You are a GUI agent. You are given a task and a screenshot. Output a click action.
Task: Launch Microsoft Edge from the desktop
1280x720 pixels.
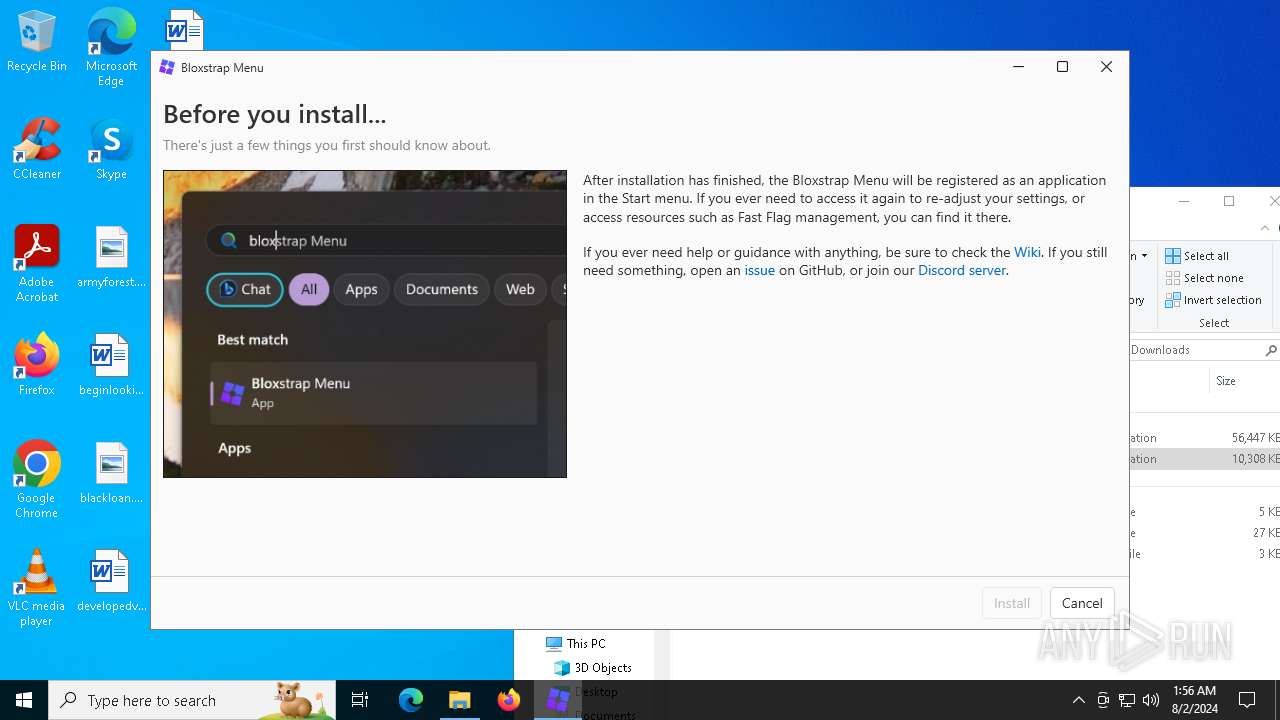[111, 46]
